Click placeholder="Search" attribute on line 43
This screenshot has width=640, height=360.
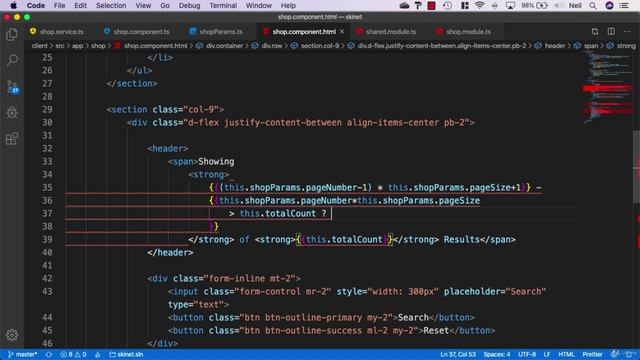[x=495, y=291]
